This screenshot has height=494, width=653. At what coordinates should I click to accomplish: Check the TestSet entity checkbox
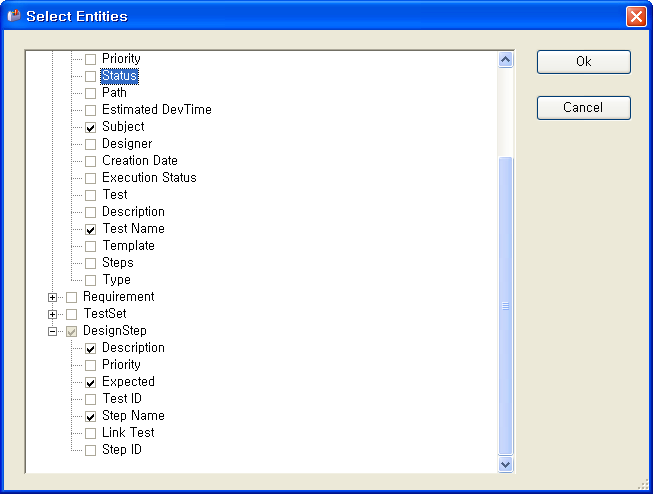pyautogui.click(x=72, y=314)
